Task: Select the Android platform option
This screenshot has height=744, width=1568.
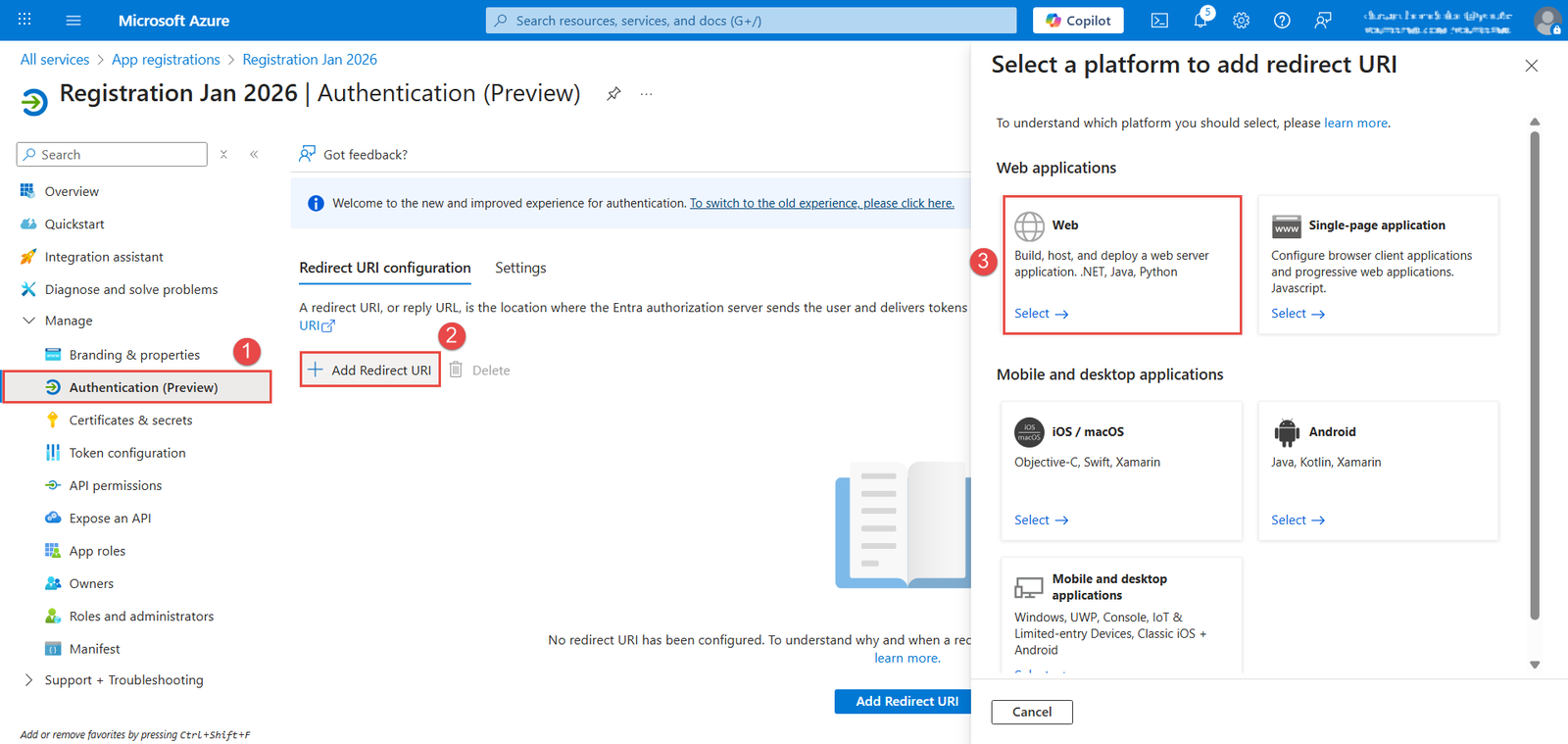Action: click(1298, 521)
